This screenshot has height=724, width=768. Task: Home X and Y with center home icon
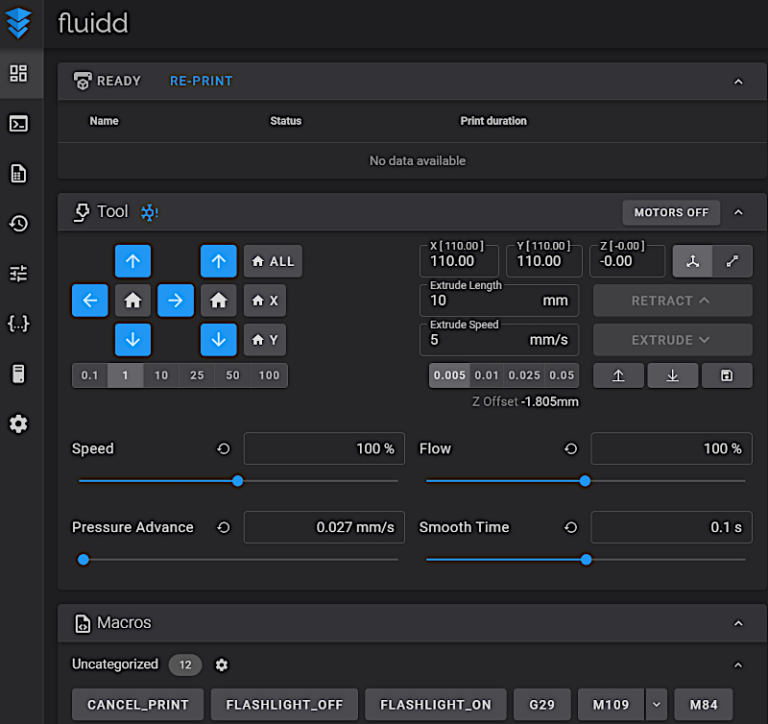click(x=132, y=300)
